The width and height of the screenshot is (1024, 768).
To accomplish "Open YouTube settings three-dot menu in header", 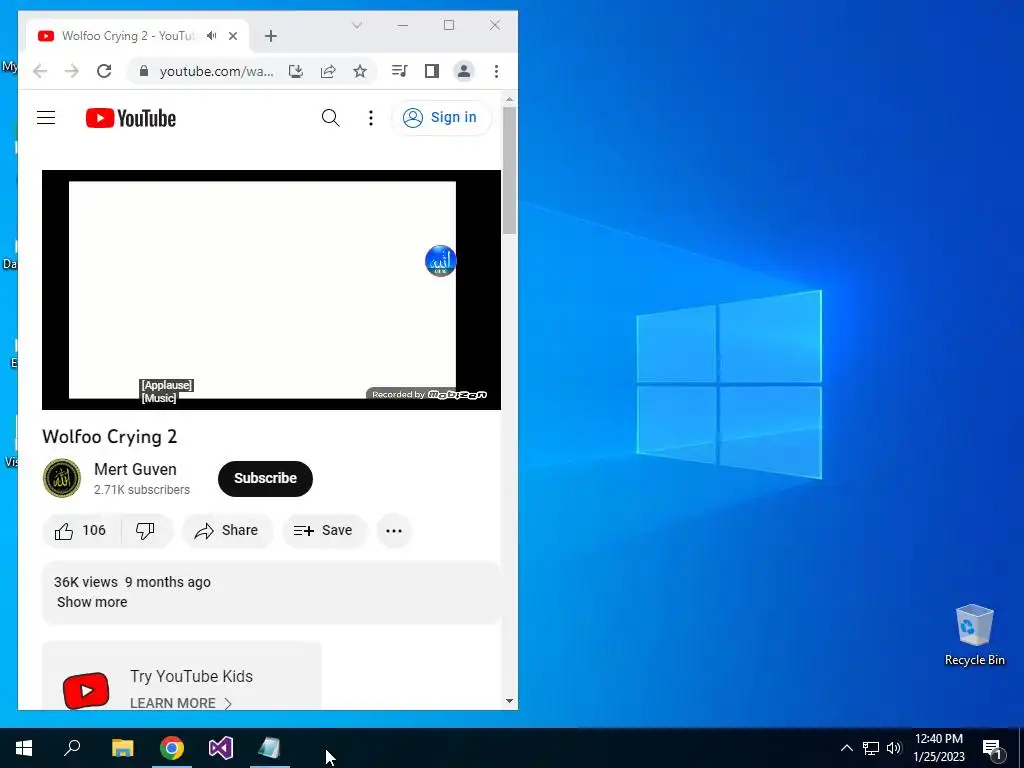I will [371, 118].
